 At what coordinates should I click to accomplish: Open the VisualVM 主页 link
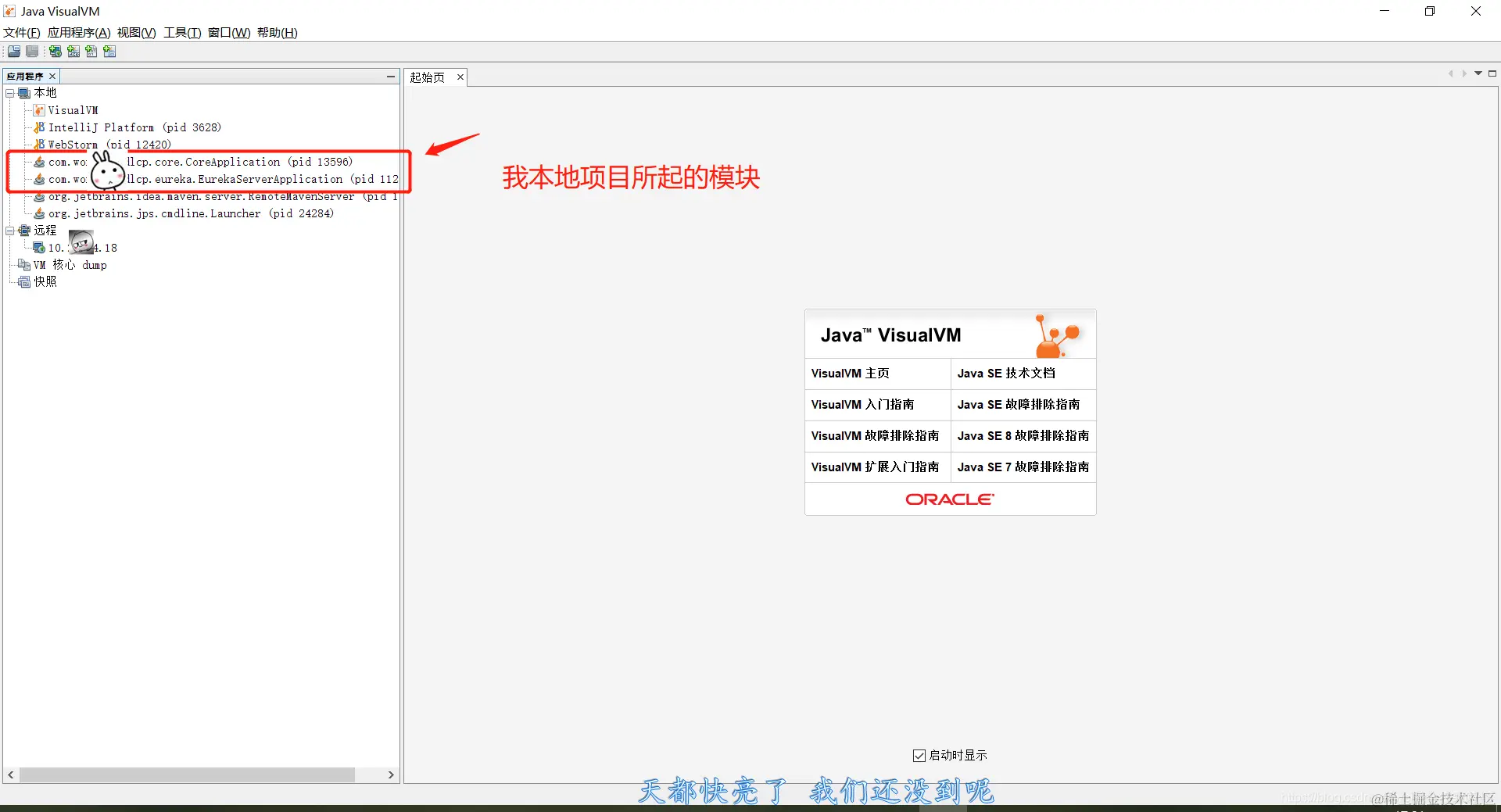tap(851, 374)
